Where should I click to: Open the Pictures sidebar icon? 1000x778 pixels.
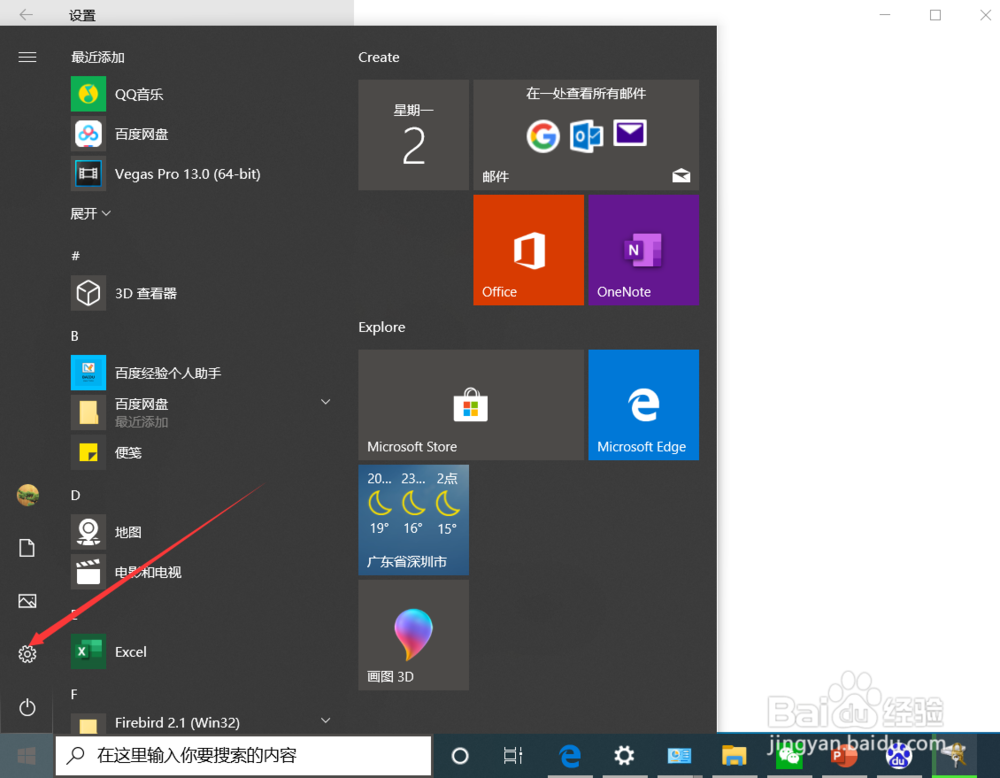[x=27, y=601]
